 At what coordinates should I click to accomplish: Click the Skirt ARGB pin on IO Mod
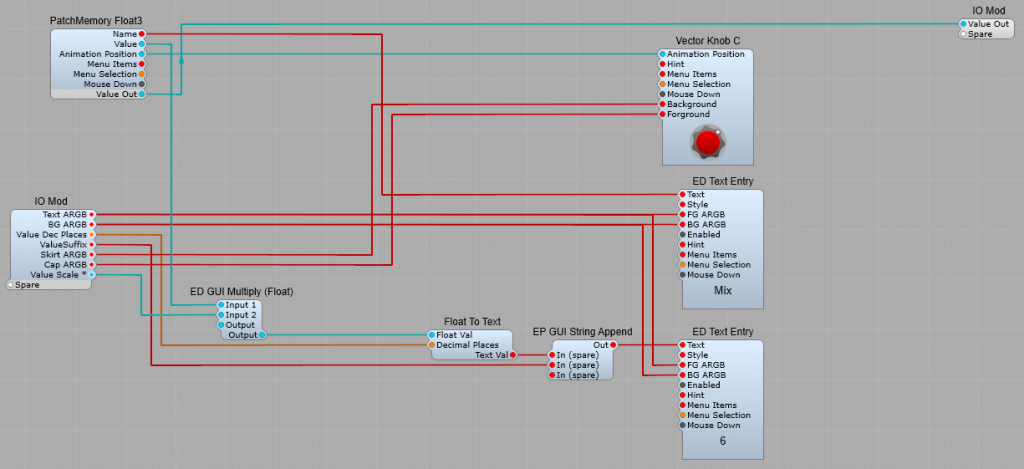(x=92, y=254)
